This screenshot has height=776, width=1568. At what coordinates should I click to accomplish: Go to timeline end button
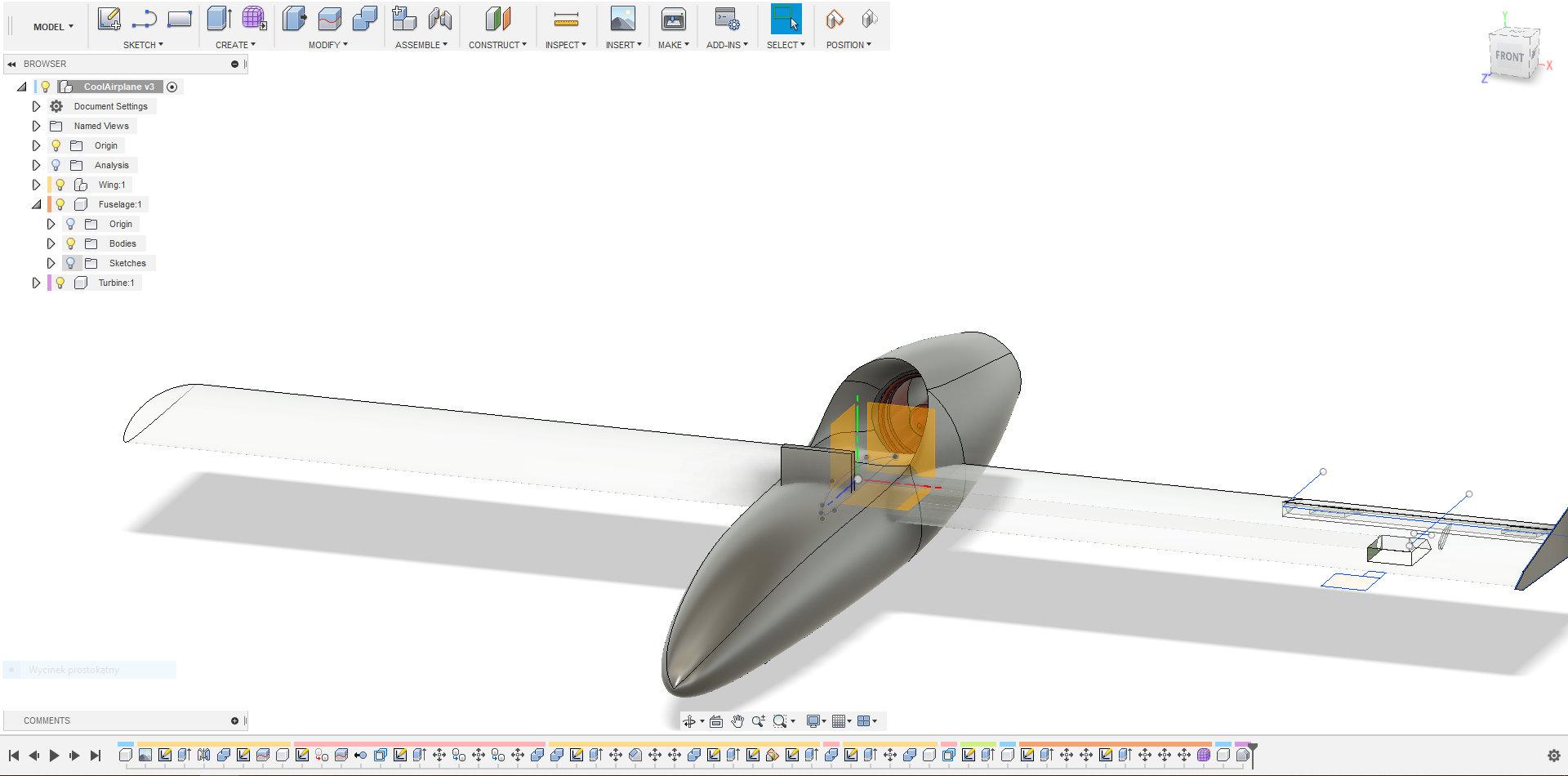pos(96,756)
